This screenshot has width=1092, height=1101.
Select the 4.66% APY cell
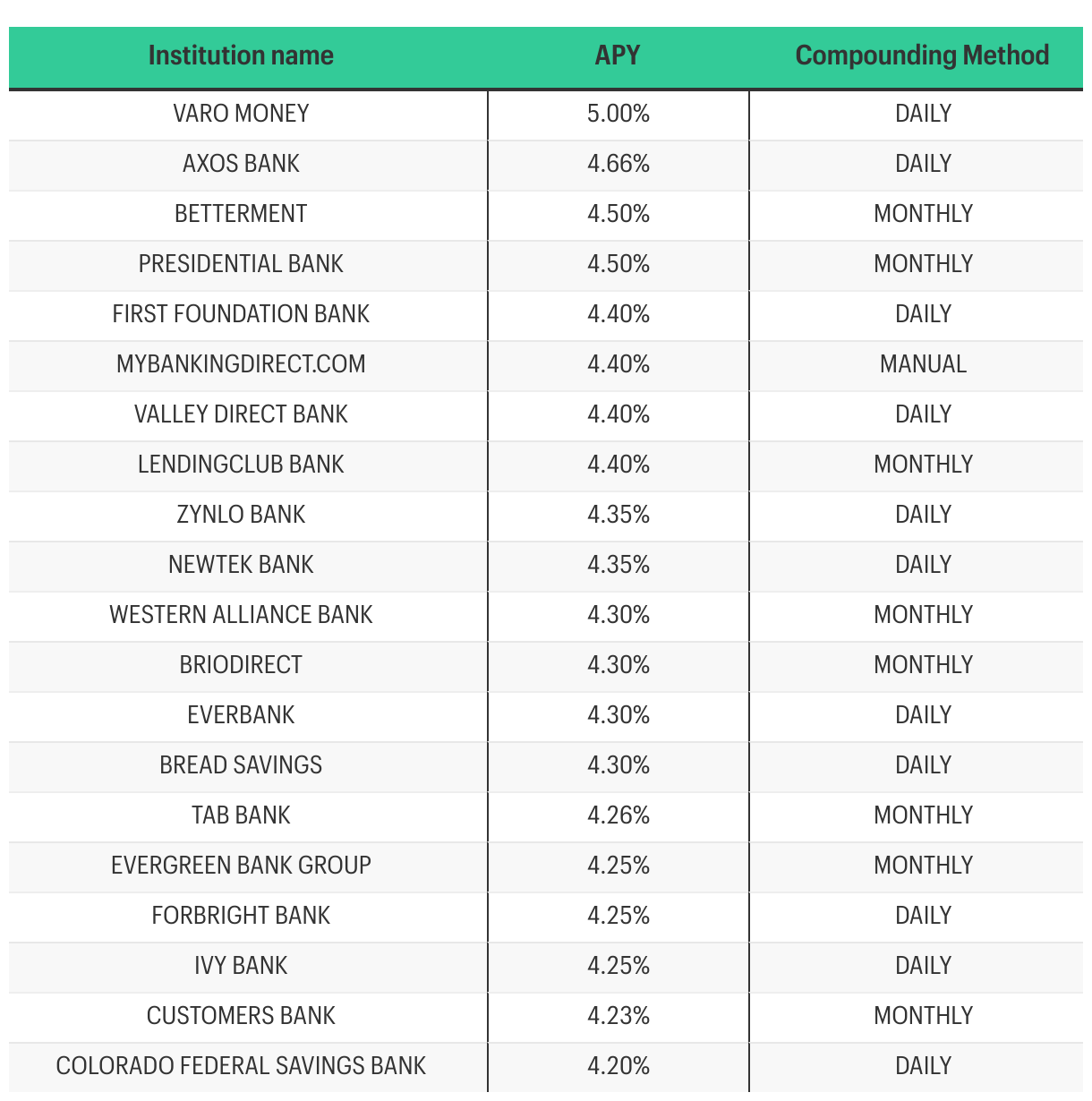click(619, 164)
